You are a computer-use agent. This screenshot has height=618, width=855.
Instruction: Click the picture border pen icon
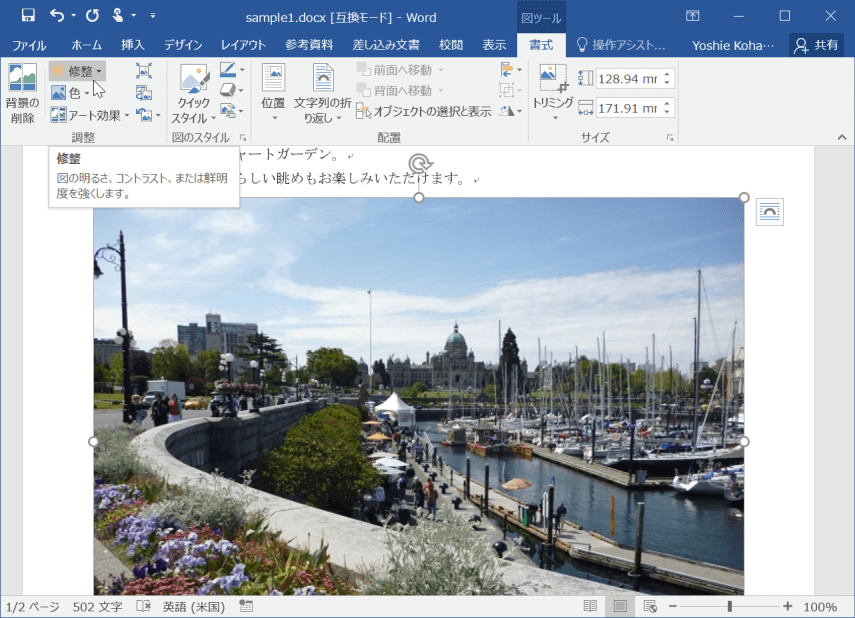click(228, 70)
